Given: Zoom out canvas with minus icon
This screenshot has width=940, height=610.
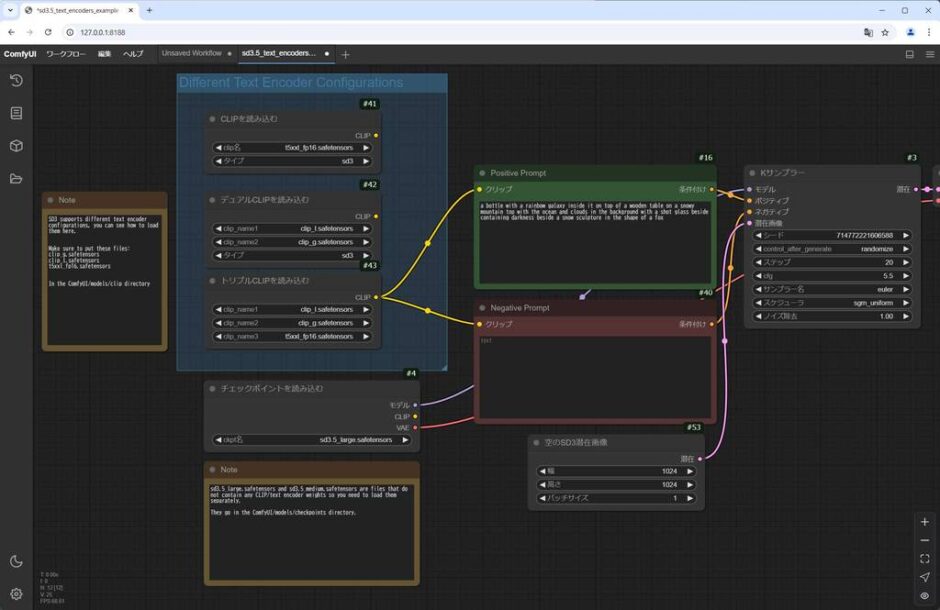Looking at the screenshot, I should (x=924, y=540).
